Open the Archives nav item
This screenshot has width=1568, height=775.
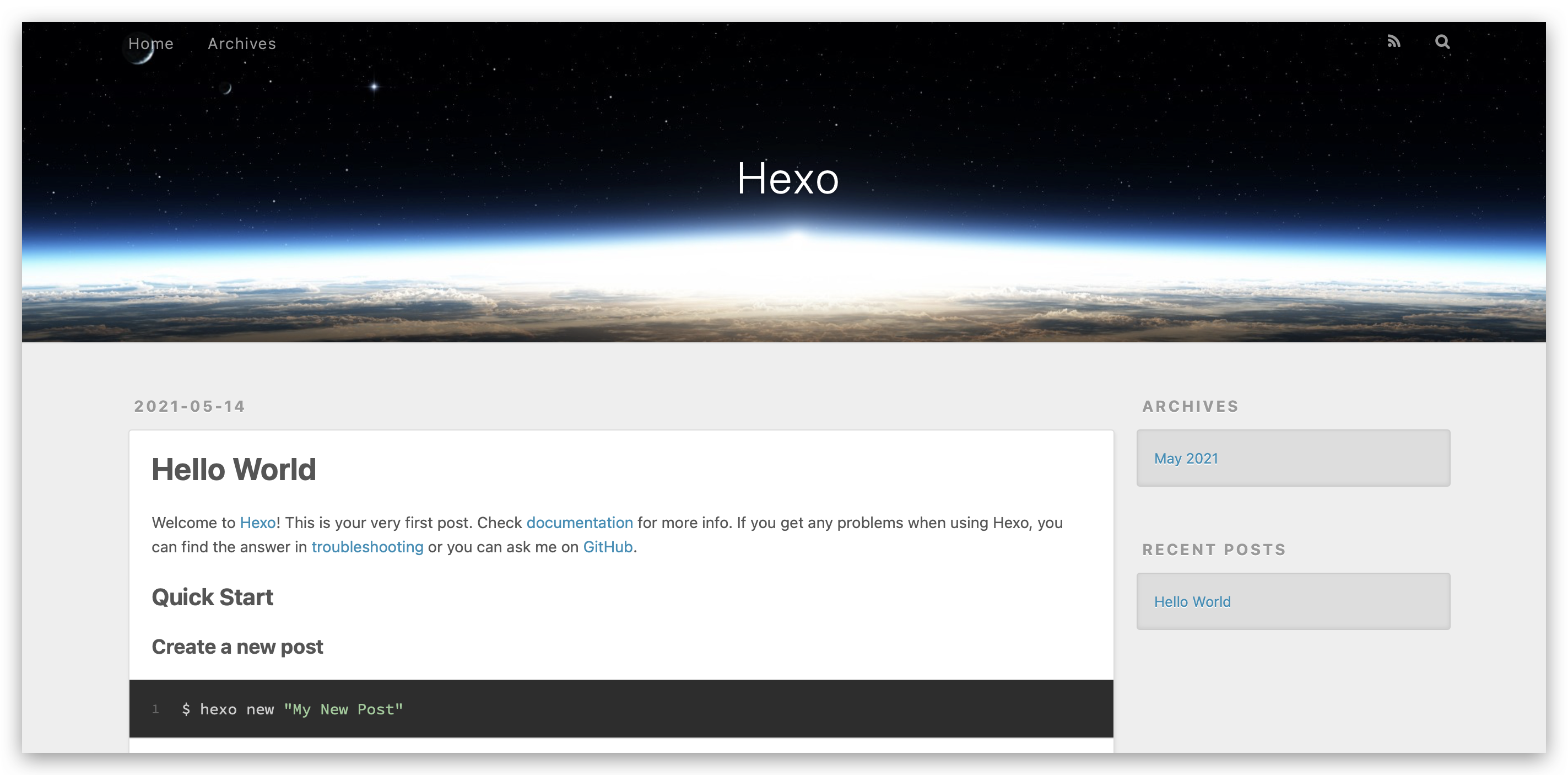pos(242,43)
